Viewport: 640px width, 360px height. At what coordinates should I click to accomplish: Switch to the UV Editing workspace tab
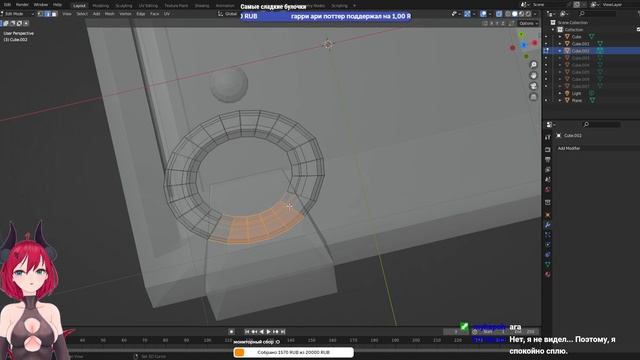148,6
